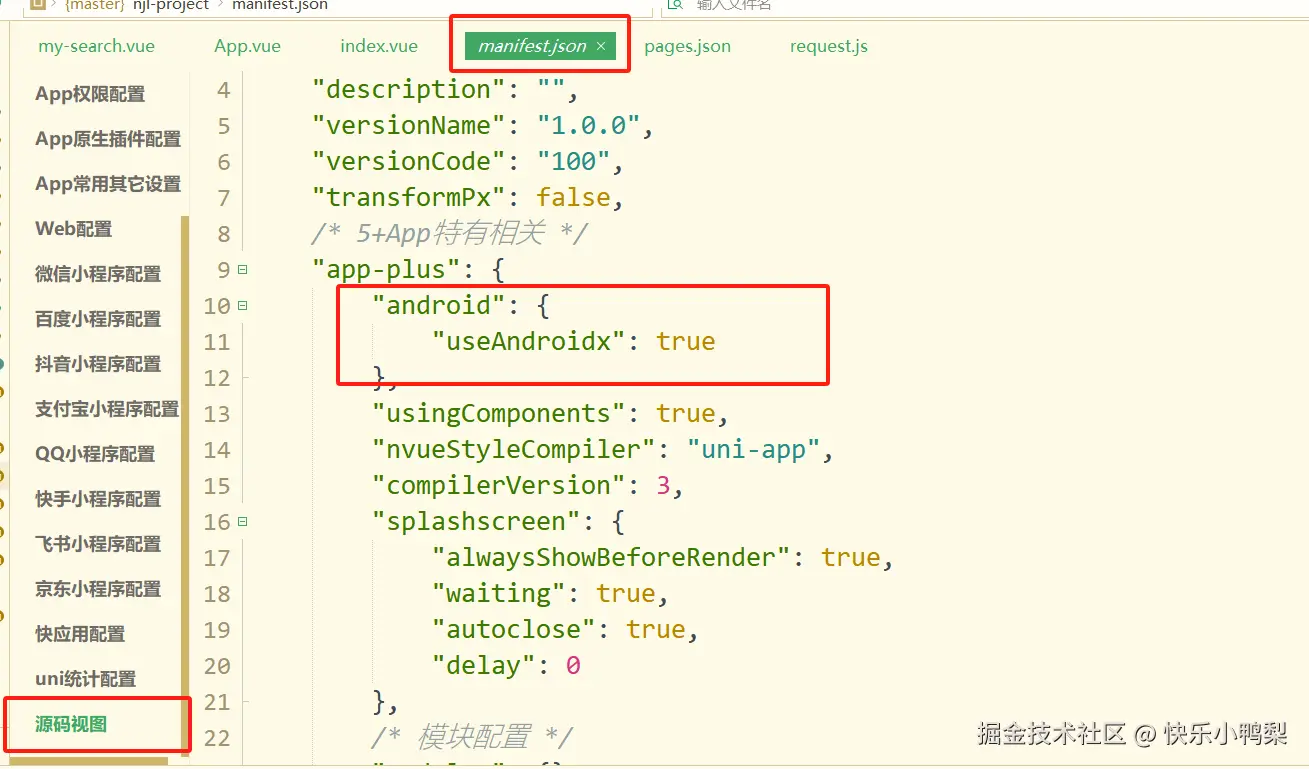
Task: Collapse the "android" block at line 10
Action: pos(243,306)
